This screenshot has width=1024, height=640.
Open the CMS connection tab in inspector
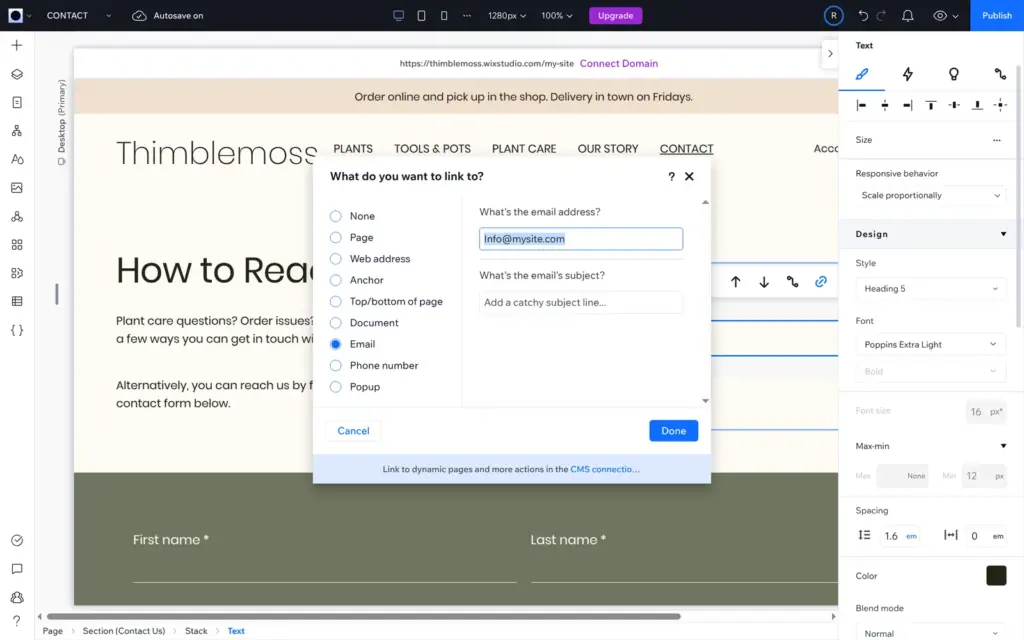pyautogui.click(x=1000, y=74)
